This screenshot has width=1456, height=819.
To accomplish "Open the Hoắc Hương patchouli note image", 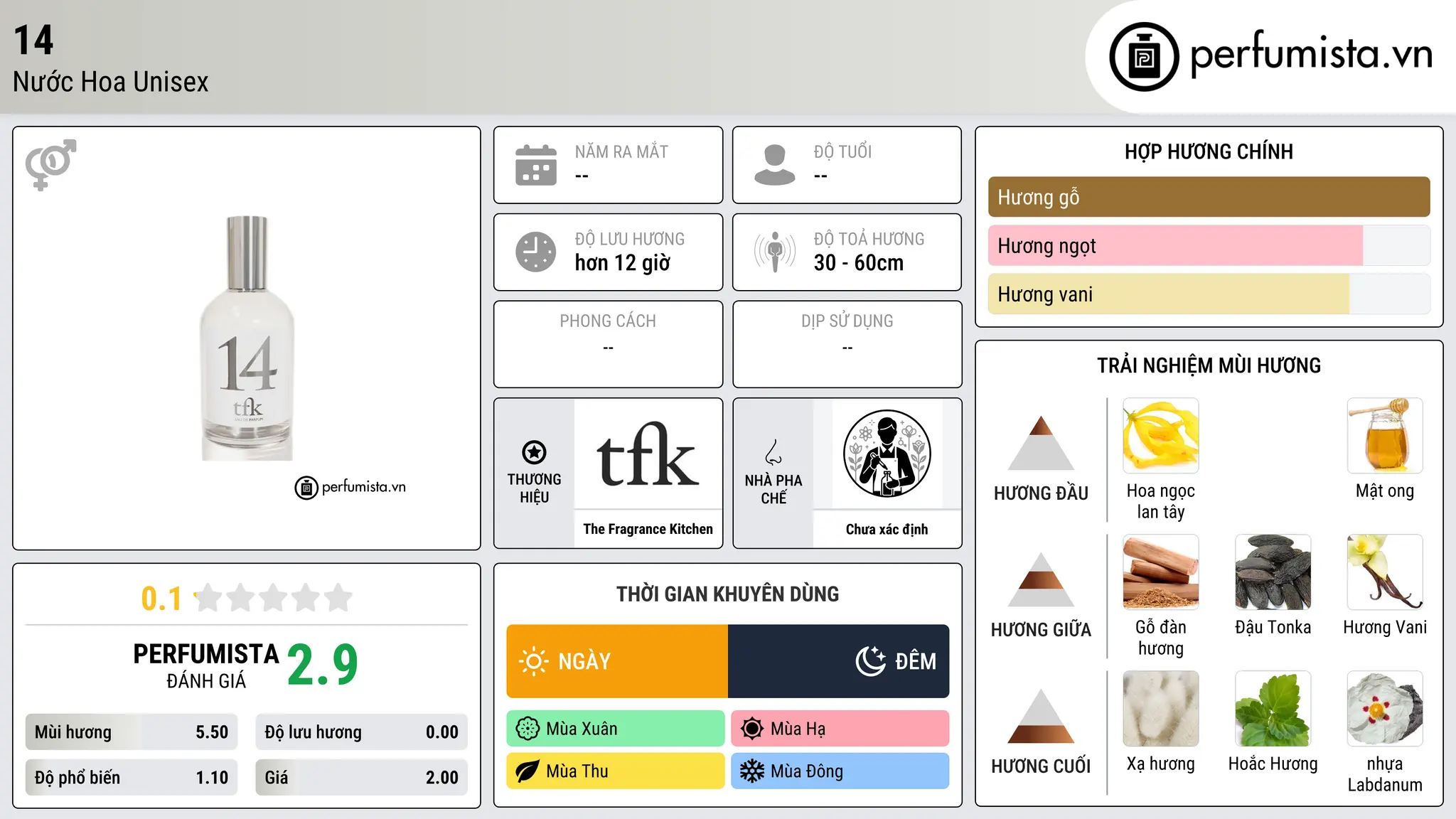I will coord(1273,709).
